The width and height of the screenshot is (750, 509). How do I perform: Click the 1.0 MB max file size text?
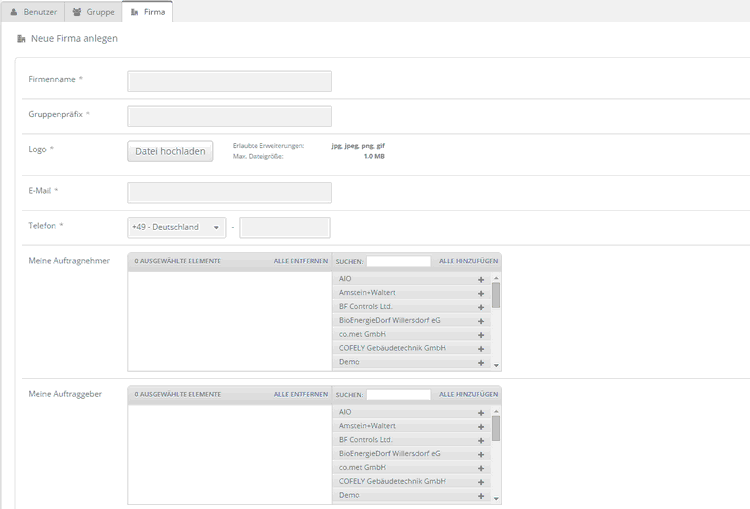pos(374,156)
